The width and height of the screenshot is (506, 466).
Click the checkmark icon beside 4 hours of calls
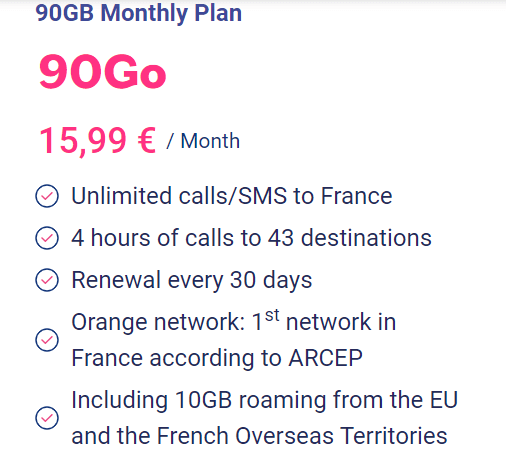point(47,238)
